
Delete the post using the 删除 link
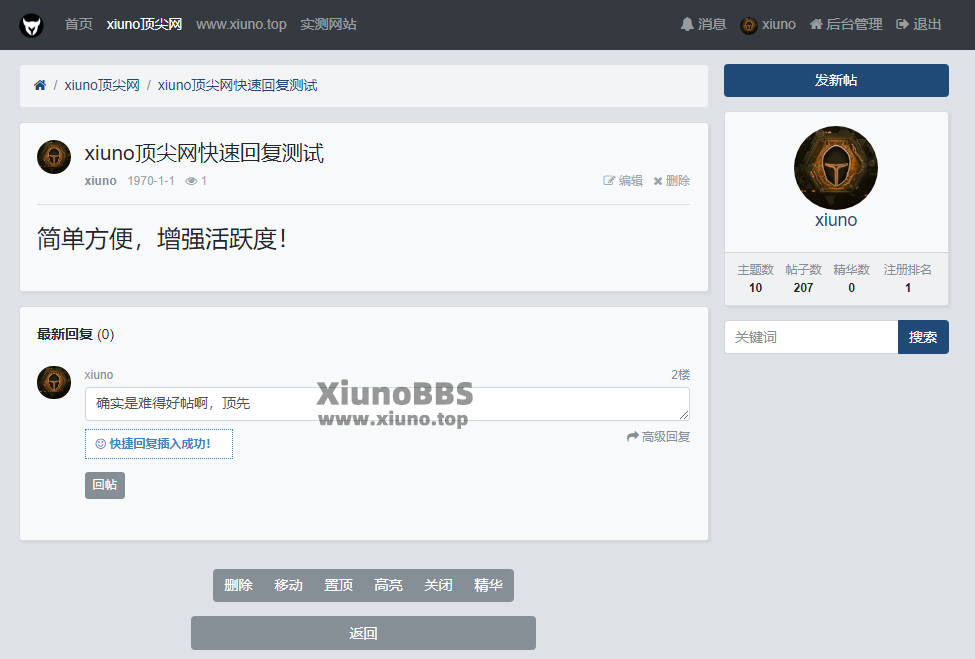click(x=672, y=181)
